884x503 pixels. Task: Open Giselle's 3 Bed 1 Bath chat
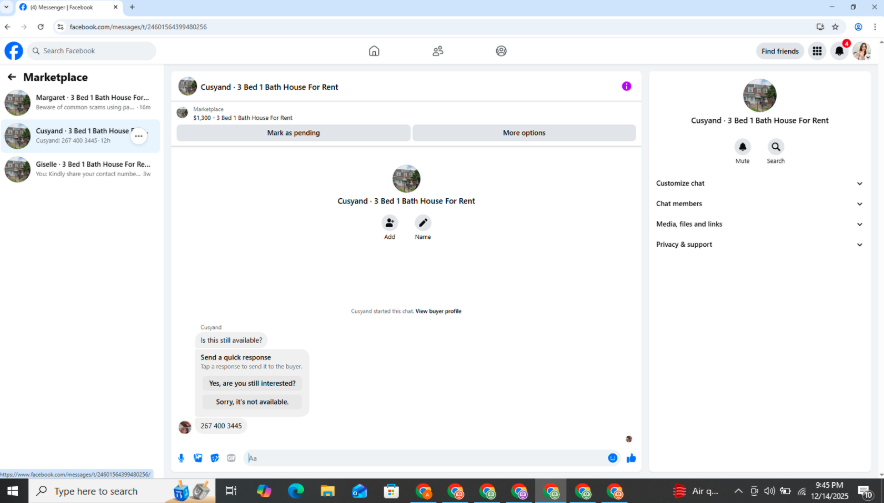[81, 169]
